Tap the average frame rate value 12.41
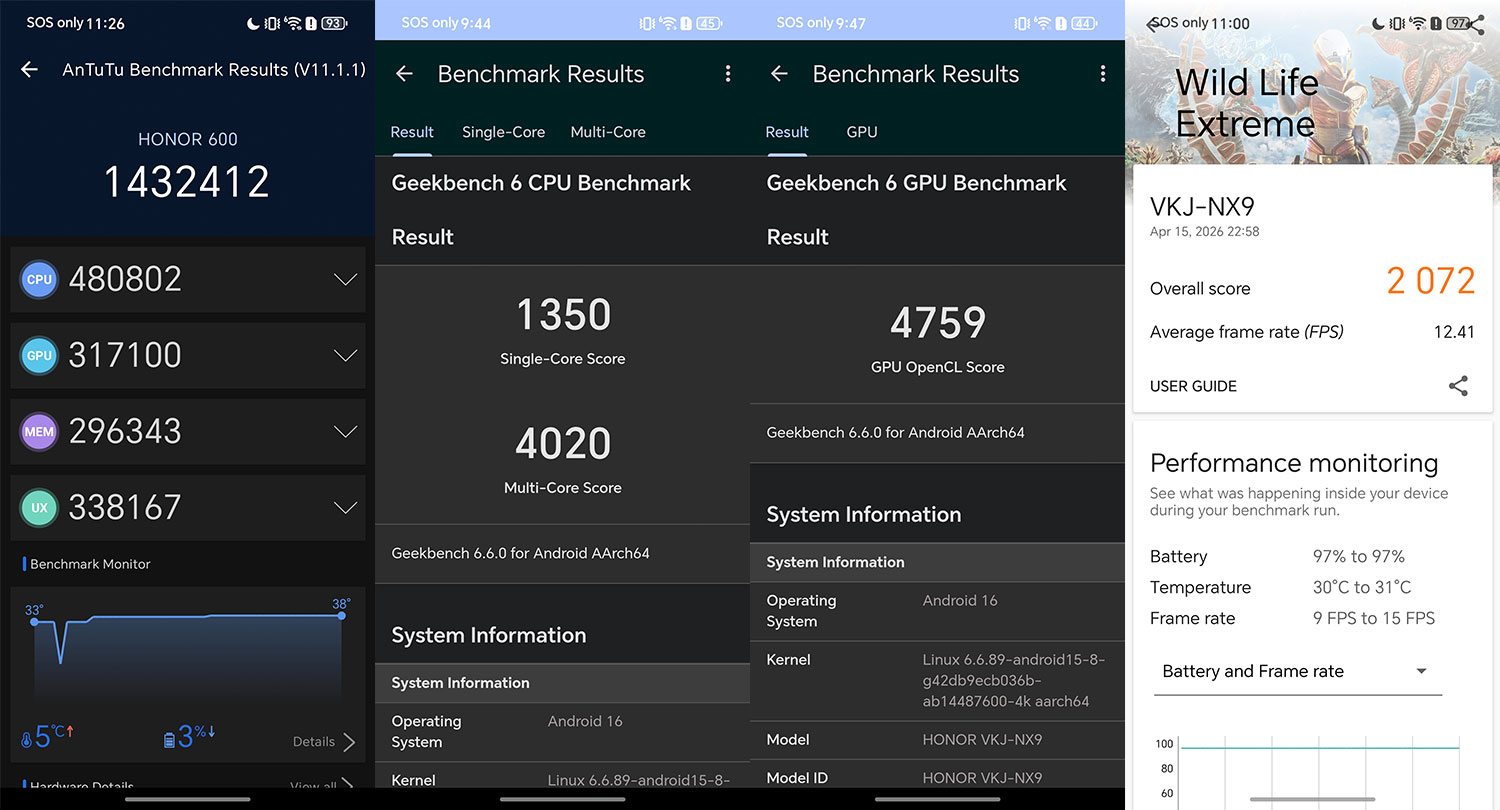This screenshot has width=1500, height=810. pos(1454,332)
